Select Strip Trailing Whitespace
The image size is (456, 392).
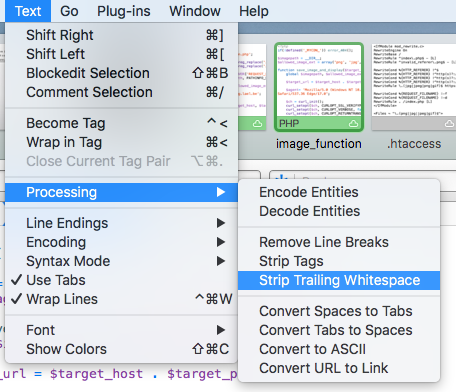tap(339, 280)
